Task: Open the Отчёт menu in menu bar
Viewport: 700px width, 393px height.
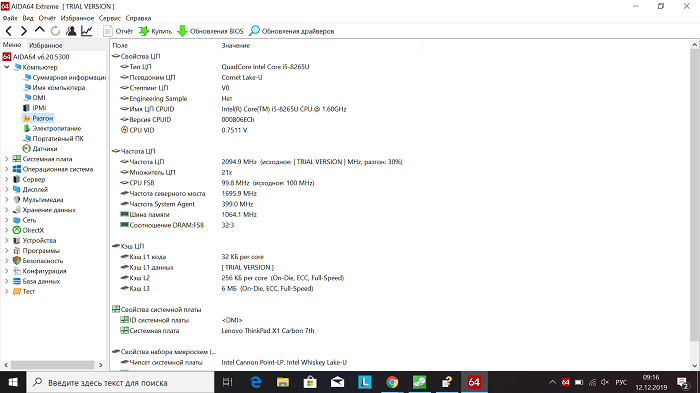Action: pyautogui.click(x=47, y=18)
